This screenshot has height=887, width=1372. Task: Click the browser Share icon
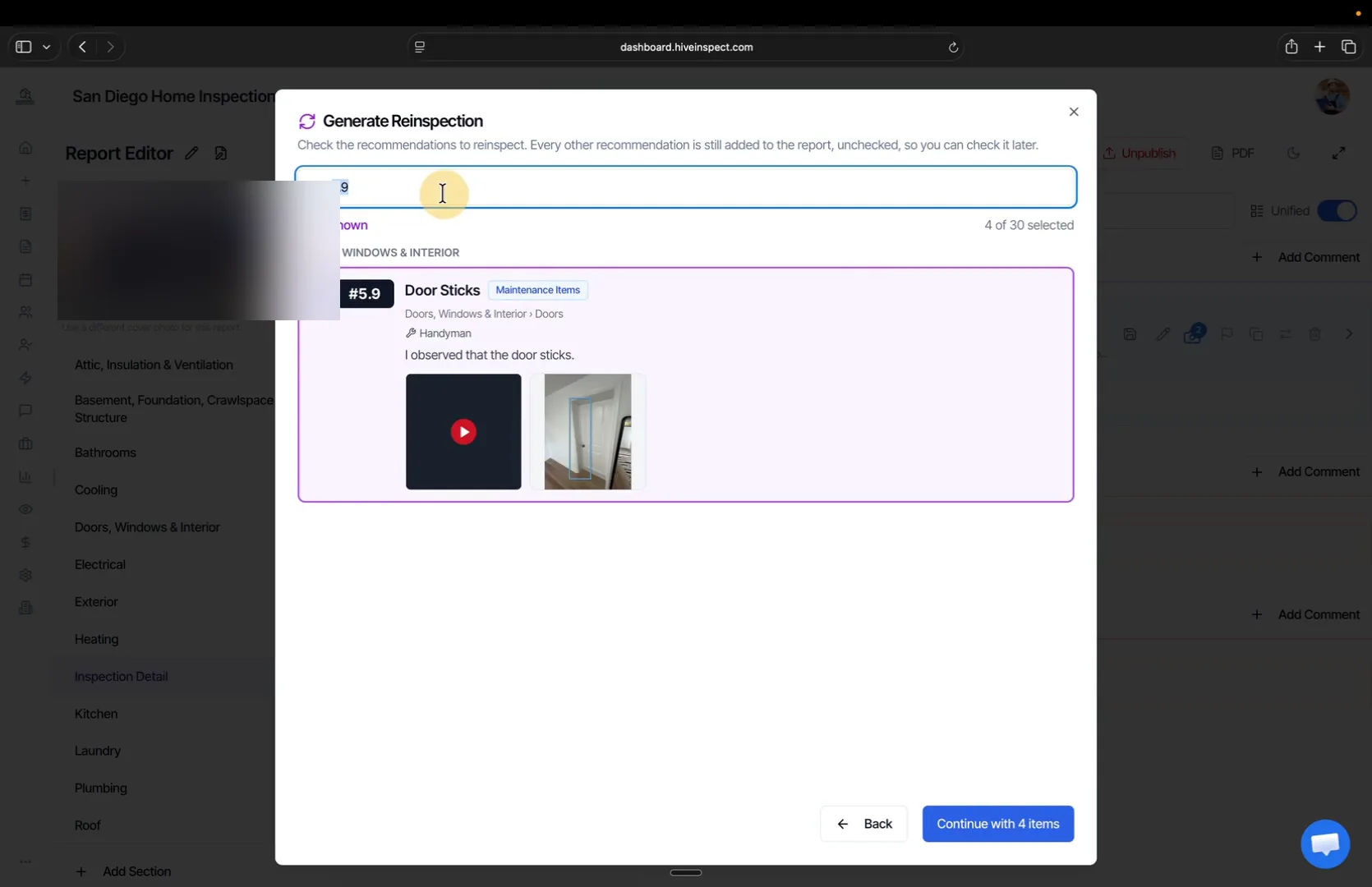click(1291, 47)
